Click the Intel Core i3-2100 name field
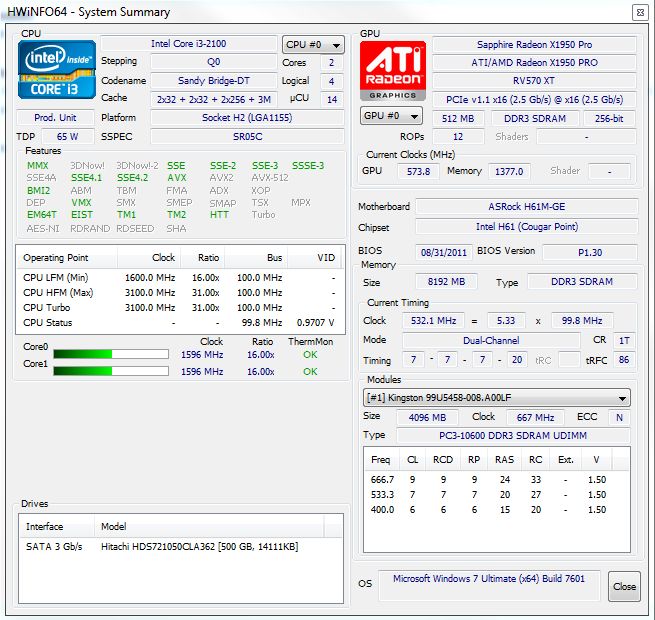 pos(189,44)
